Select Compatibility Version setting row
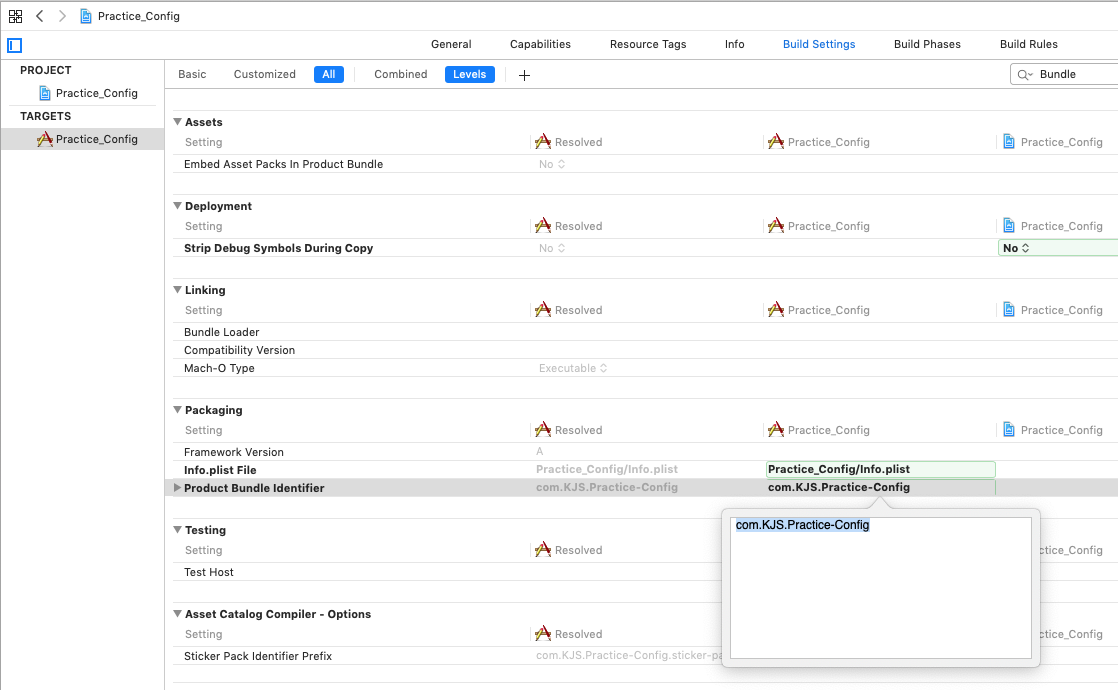The width and height of the screenshot is (1118, 690). pyautogui.click(x=645, y=350)
